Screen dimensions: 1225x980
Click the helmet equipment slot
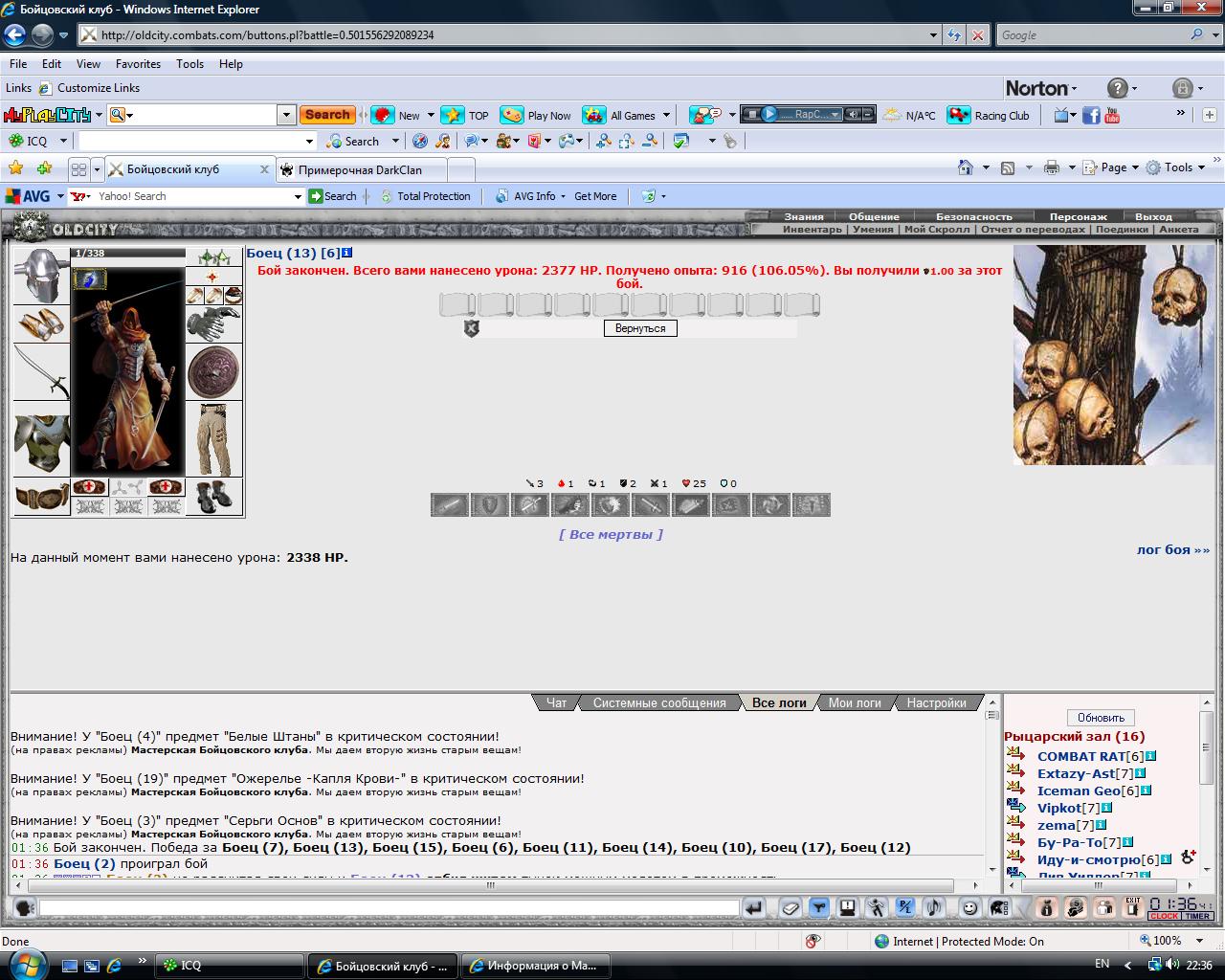[41, 277]
